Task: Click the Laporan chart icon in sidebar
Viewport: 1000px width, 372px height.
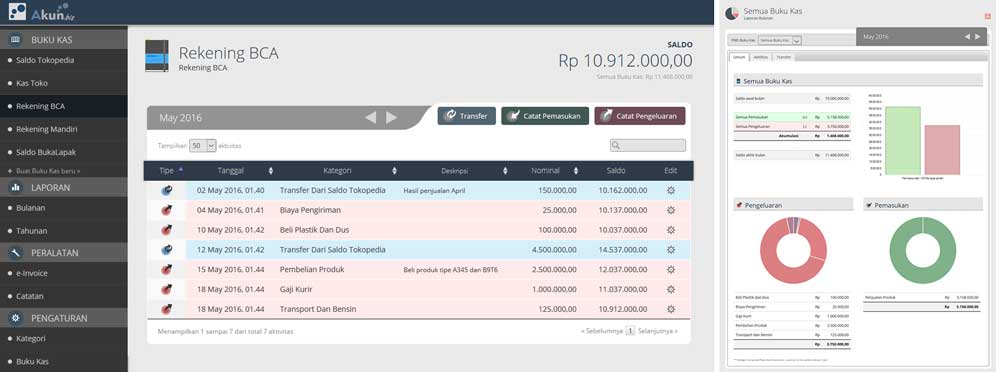Action: pyautogui.click(x=16, y=188)
